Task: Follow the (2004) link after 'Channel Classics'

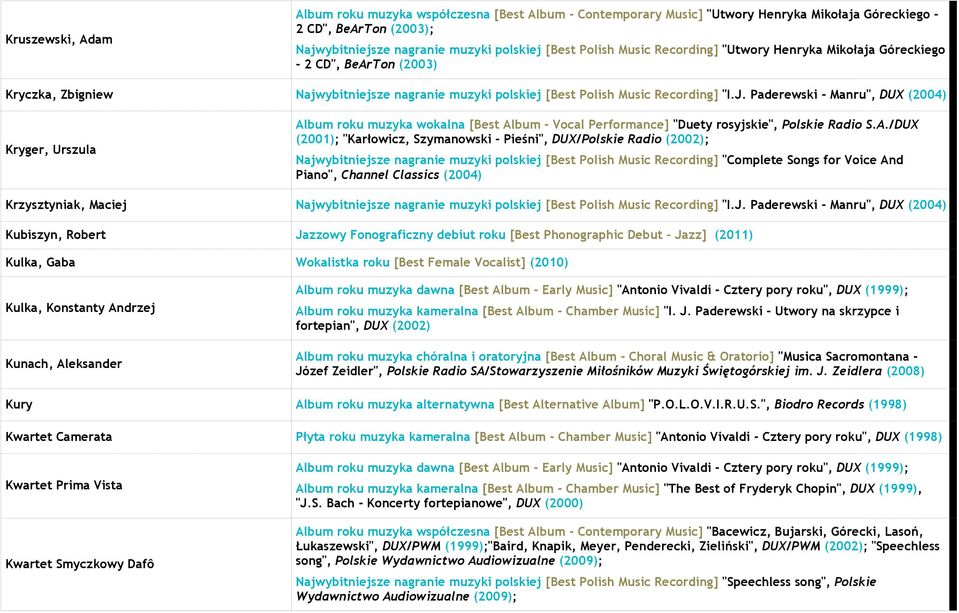Action: click(x=462, y=175)
